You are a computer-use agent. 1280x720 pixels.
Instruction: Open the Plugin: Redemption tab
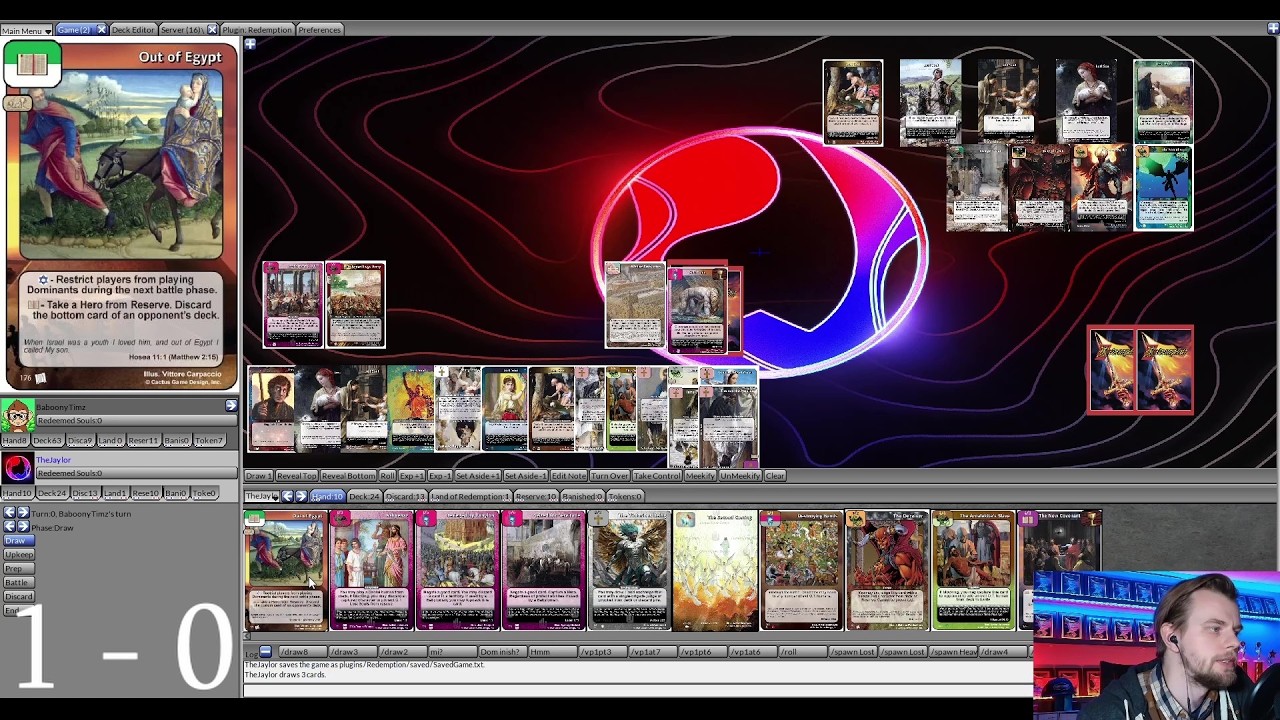tap(256, 30)
